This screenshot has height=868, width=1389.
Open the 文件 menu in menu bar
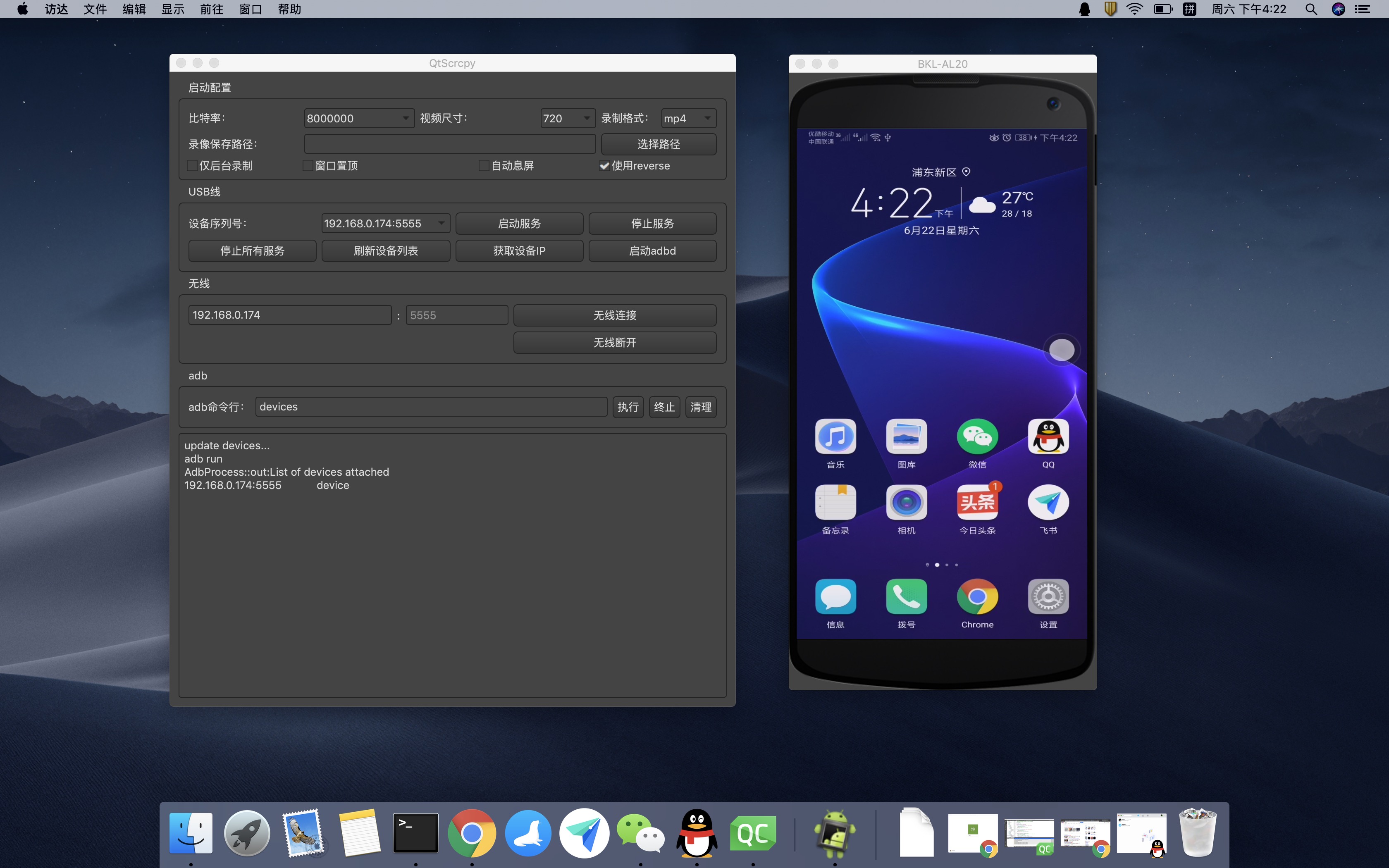[95, 9]
